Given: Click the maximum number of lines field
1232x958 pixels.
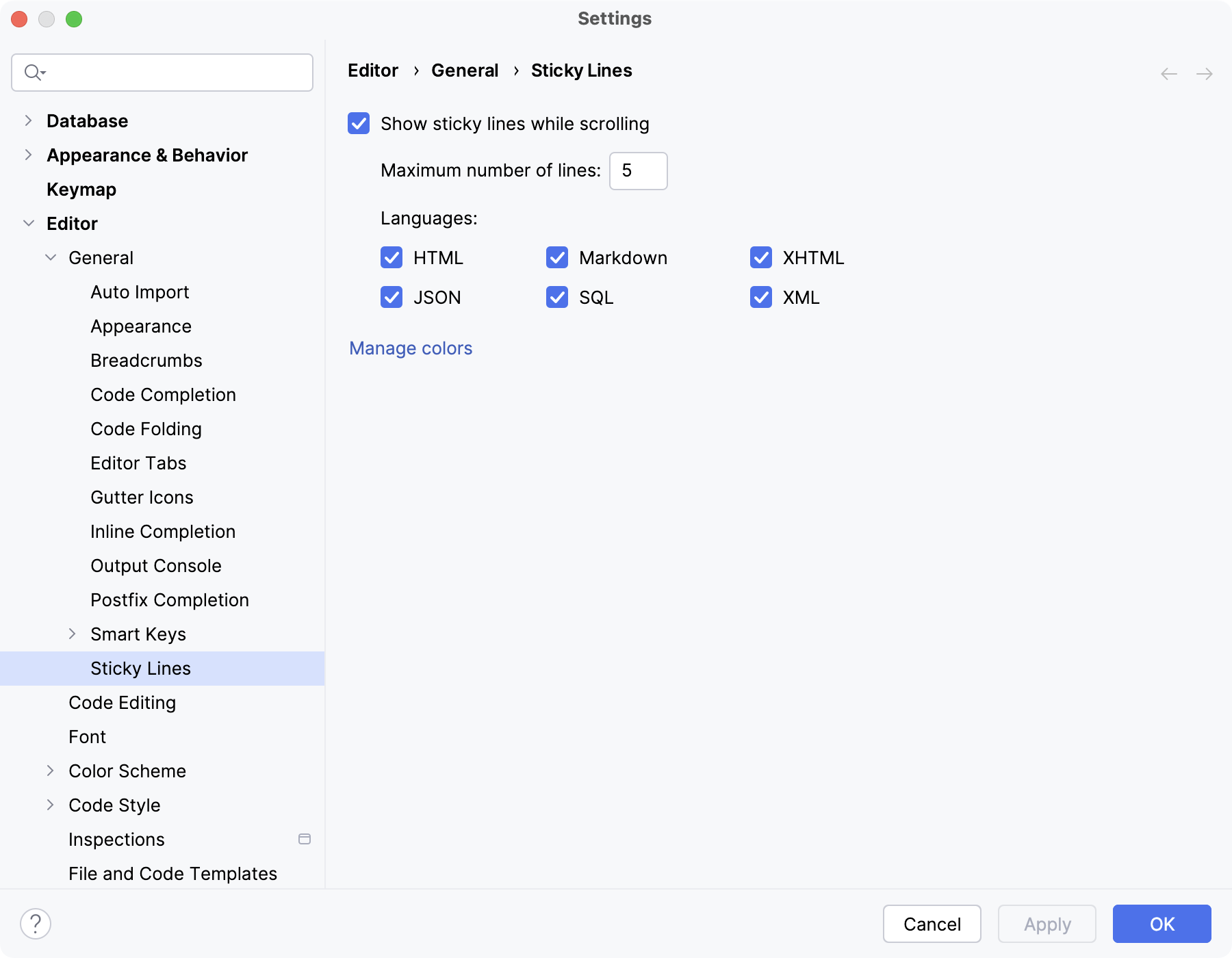Looking at the screenshot, I should tap(638, 171).
